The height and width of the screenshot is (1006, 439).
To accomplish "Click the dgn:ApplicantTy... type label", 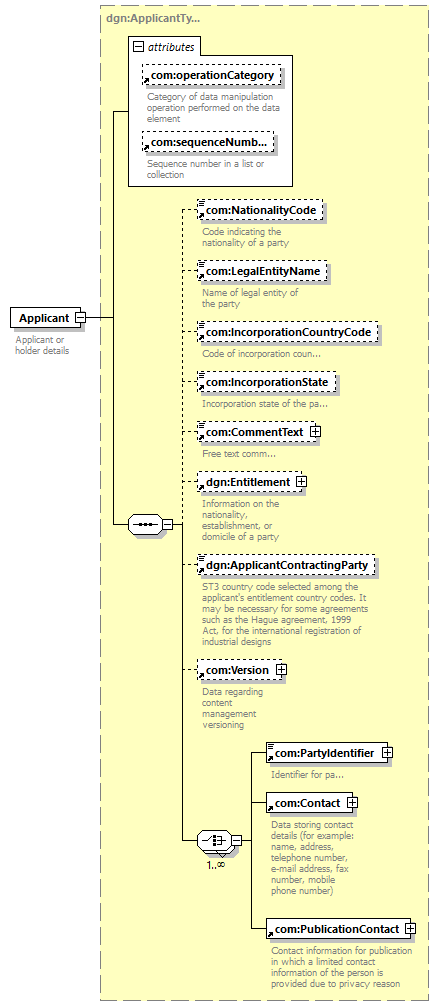I will [x=153, y=18].
